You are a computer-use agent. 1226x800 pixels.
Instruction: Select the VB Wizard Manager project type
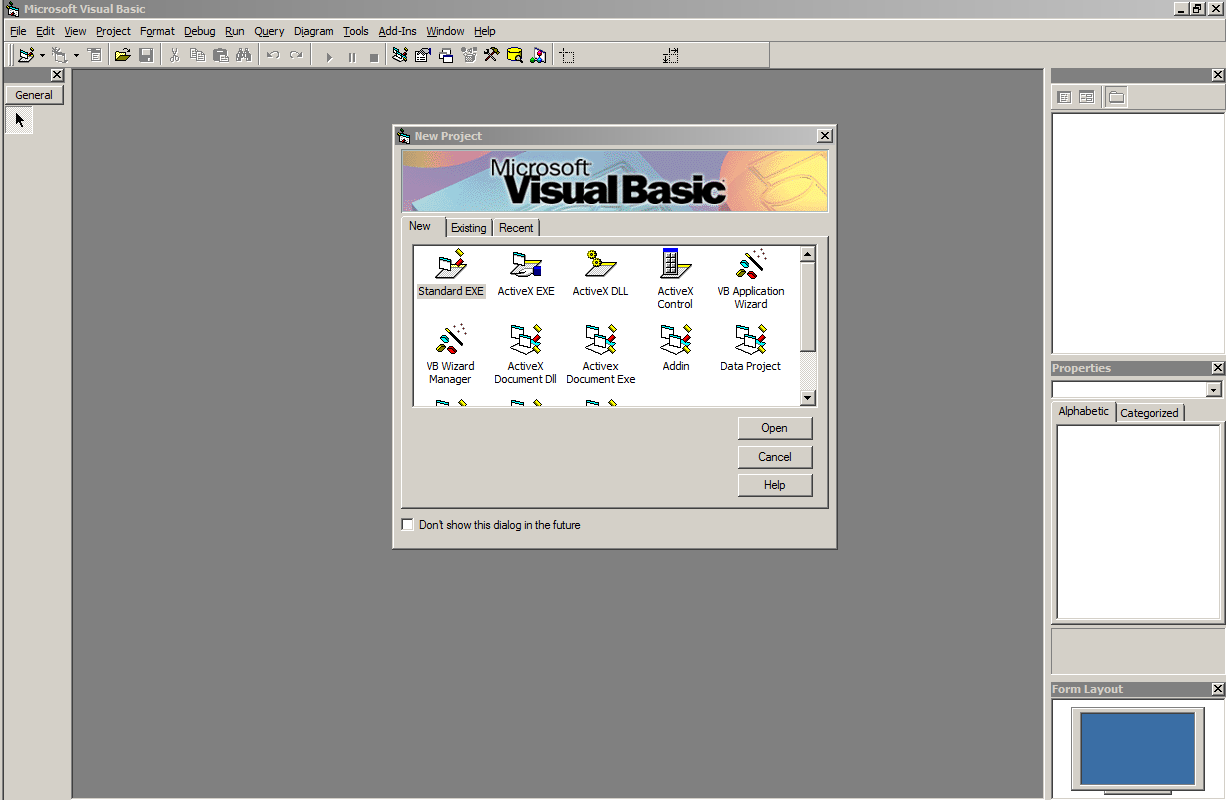click(x=450, y=354)
